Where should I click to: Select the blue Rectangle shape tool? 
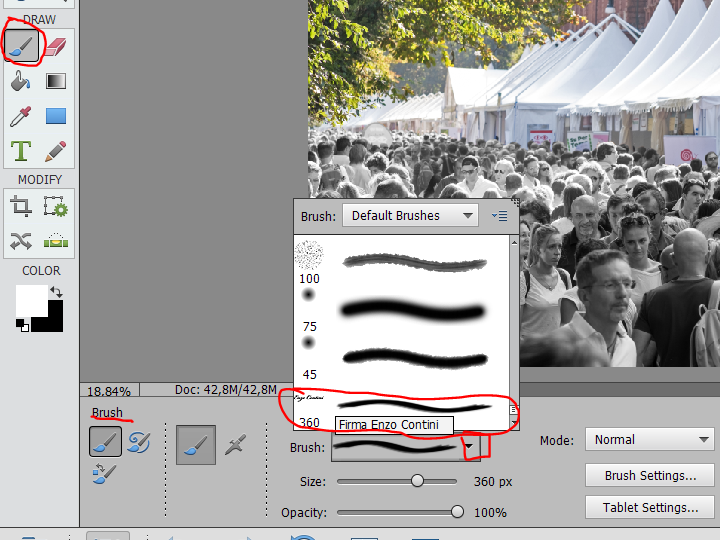55,116
